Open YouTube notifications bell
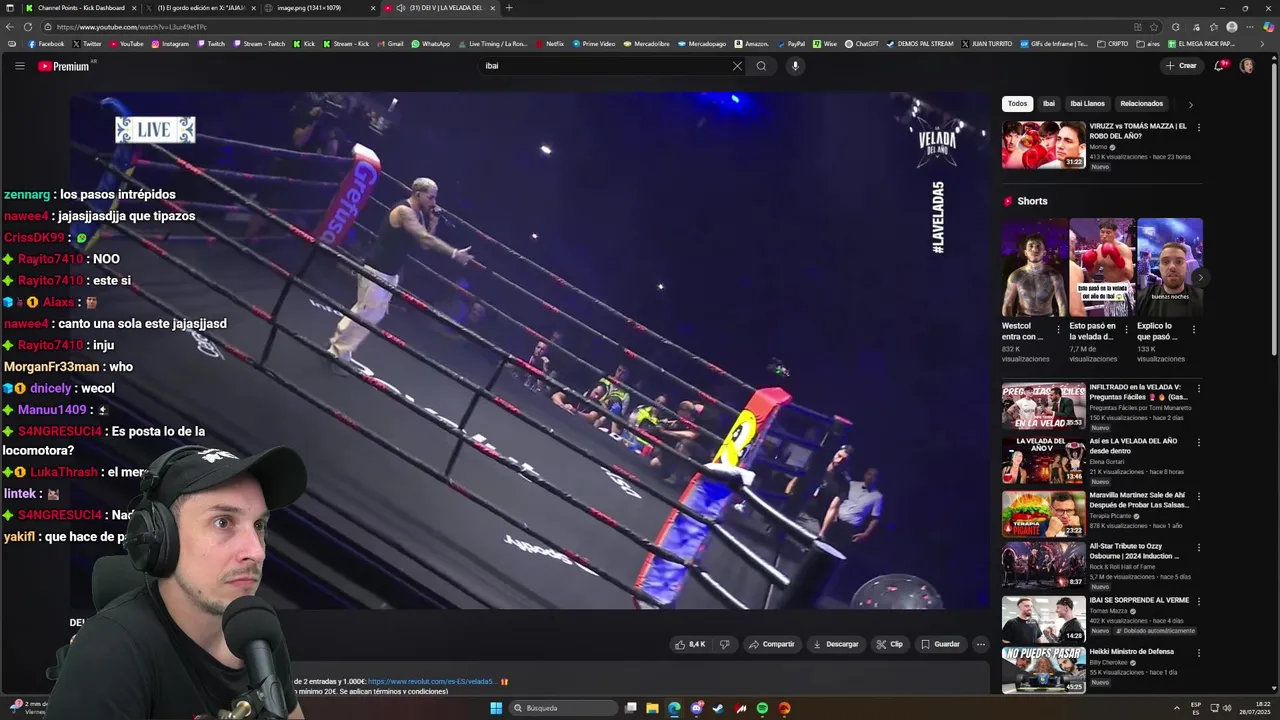The width and height of the screenshot is (1280, 720). tap(1219, 66)
